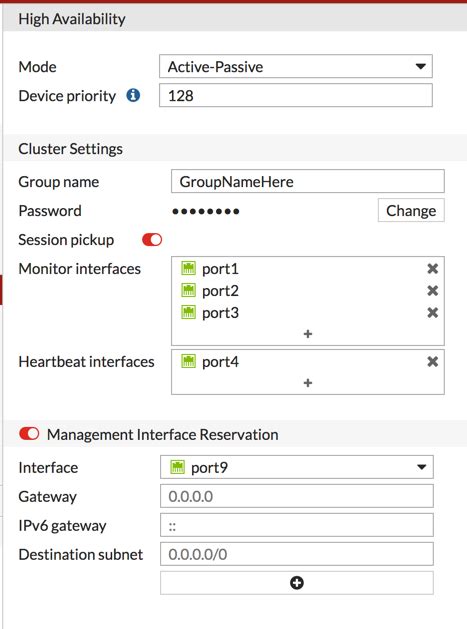Select the port3 entry text
Image resolution: width=467 pixels, height=629 pixels.
(220, 313)
